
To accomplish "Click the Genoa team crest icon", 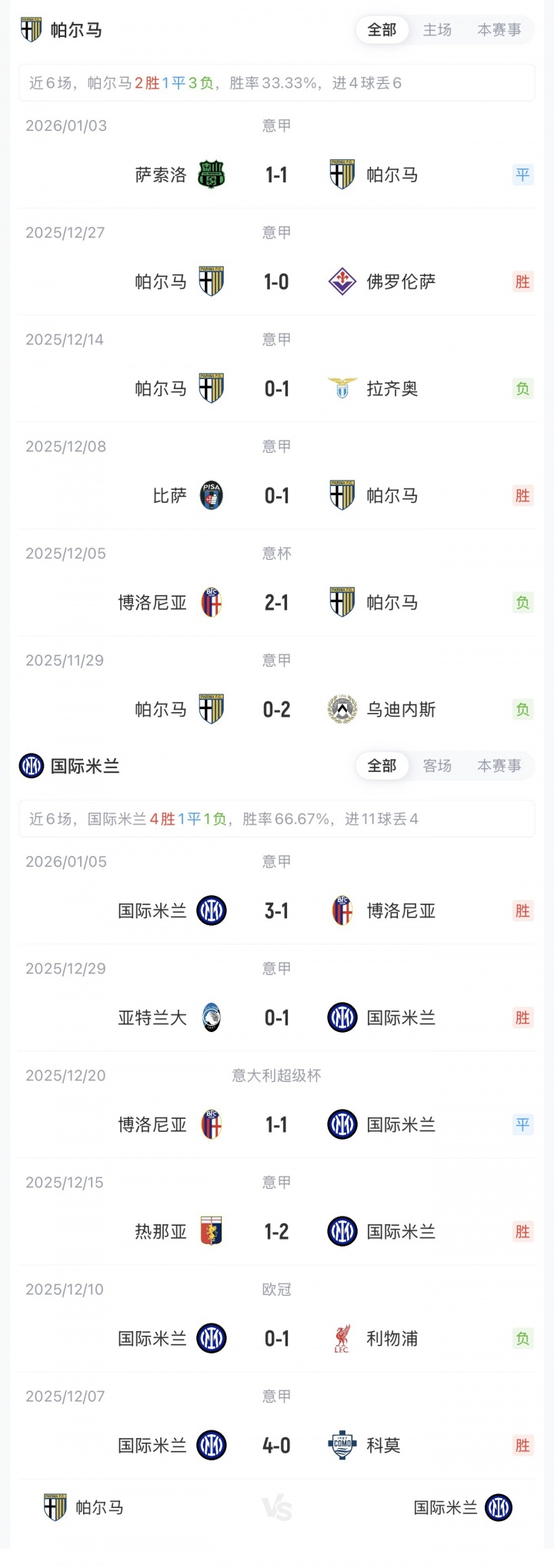I will (x=212, y=1231).
